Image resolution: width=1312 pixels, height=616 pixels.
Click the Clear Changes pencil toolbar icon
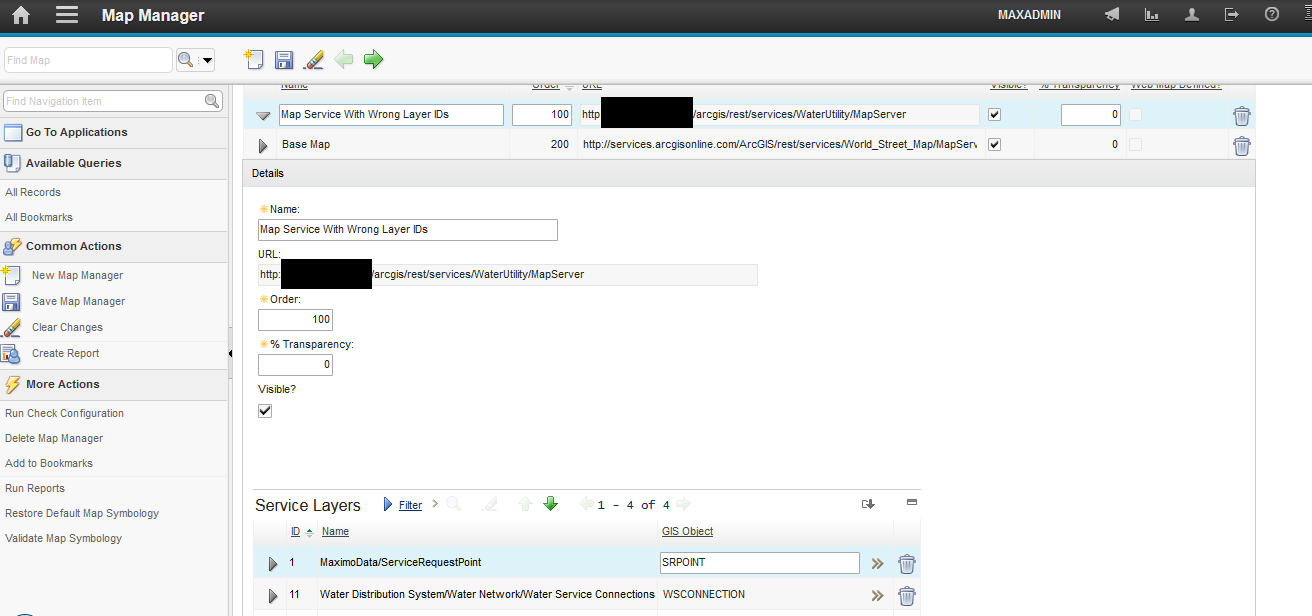(x=314, y=60)
